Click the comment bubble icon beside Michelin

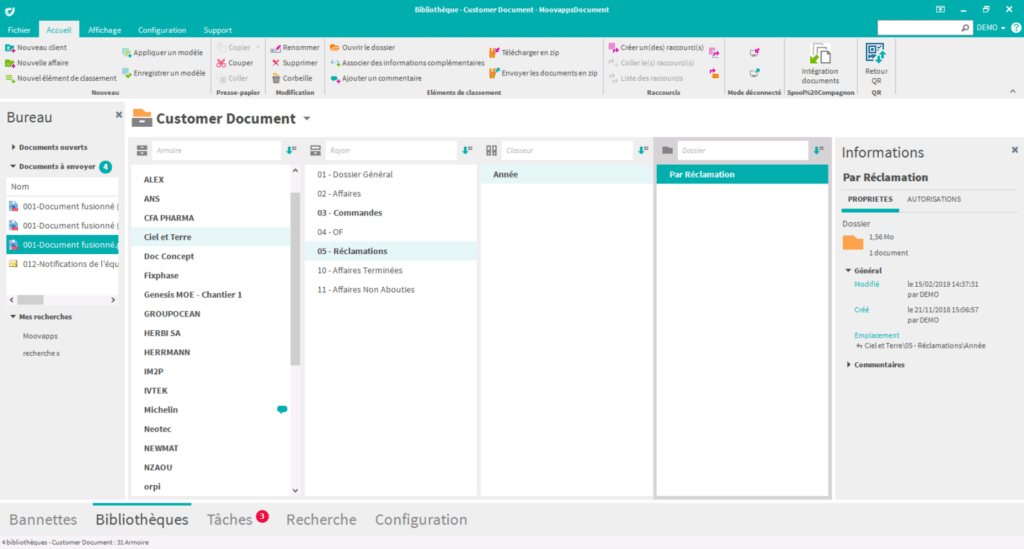282,410
